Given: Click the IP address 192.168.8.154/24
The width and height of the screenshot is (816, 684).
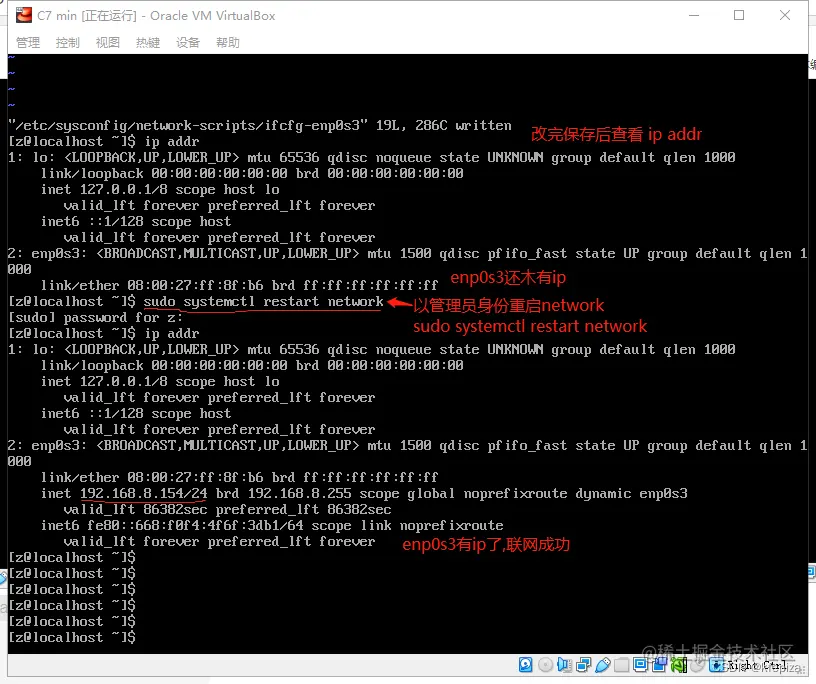Looking at the screenshot, I should point(144,493).
